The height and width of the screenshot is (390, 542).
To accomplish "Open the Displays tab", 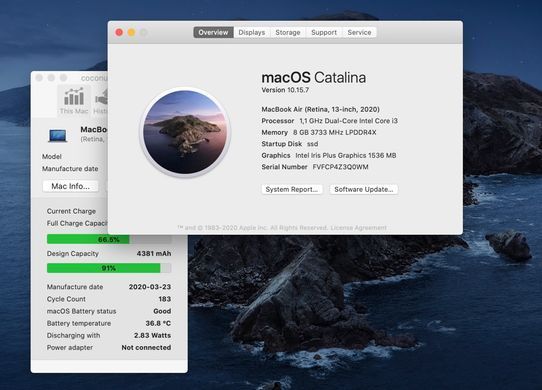I will click(x=252, y=32).
